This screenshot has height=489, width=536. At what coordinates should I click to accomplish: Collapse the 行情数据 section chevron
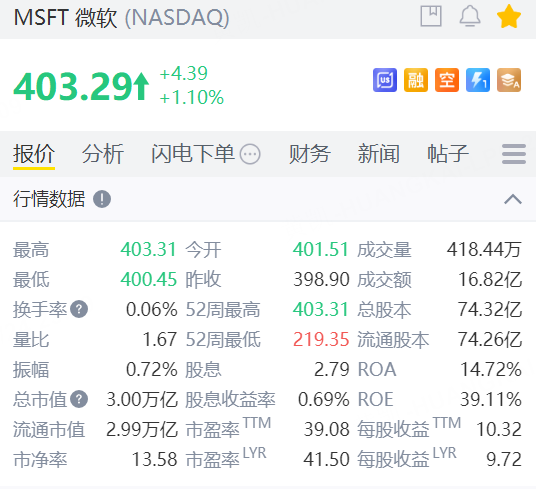(x=513, y=199)
